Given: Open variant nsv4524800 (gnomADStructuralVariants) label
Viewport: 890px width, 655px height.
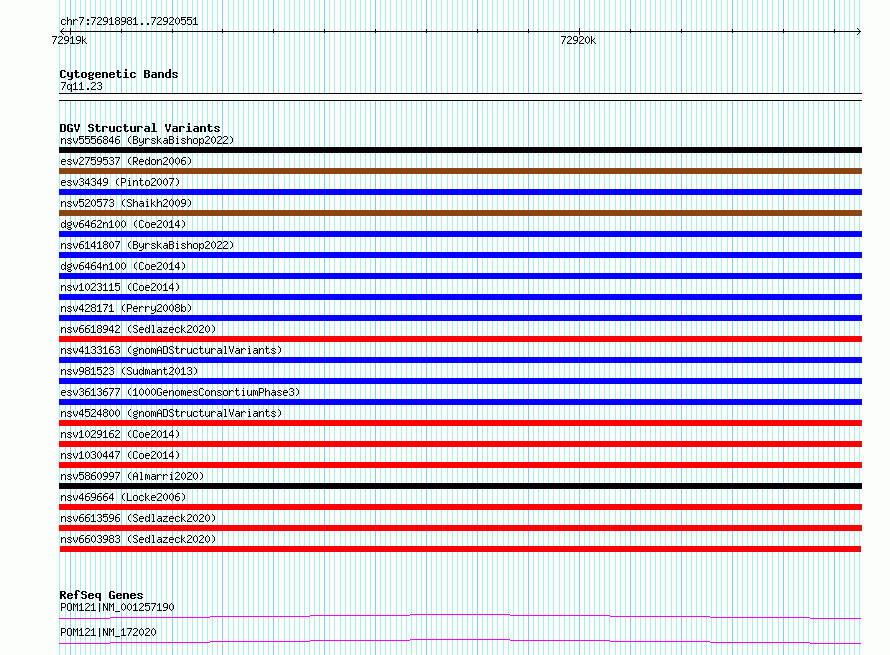Looking at the screenshot, I should click(171, 413).
